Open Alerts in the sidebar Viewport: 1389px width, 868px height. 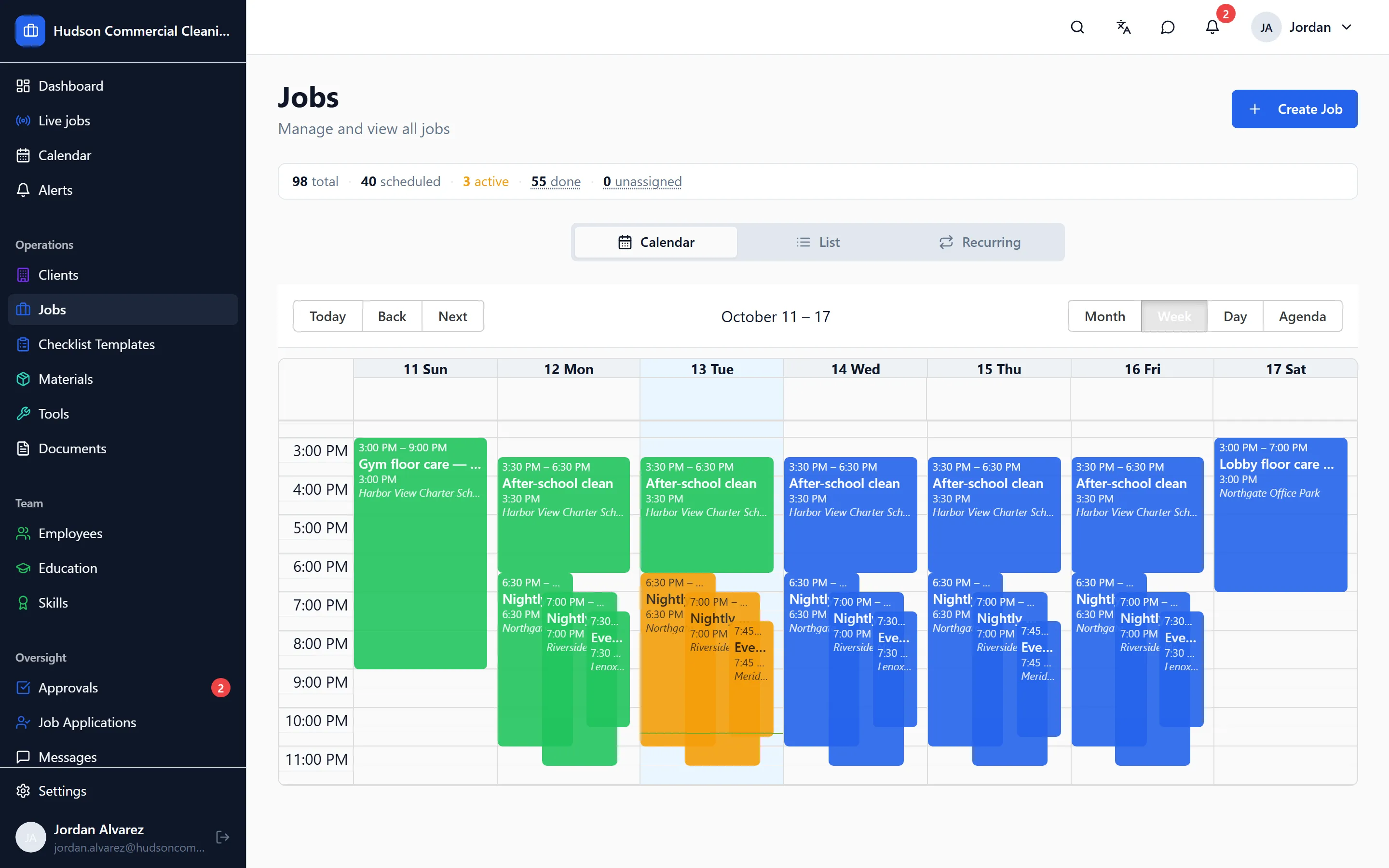point(123,190)
